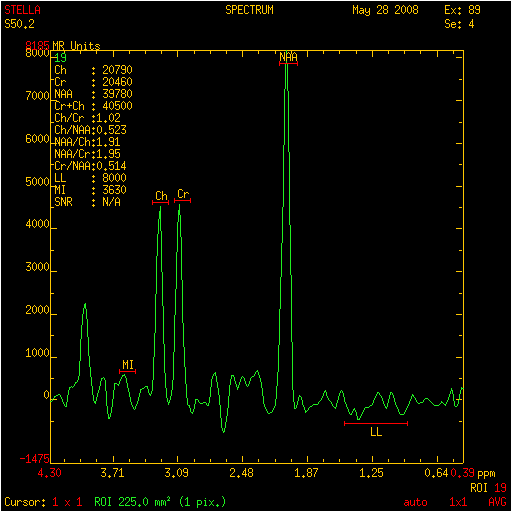
Task: Select the Cr peak range marker
Action: (183, 201)
